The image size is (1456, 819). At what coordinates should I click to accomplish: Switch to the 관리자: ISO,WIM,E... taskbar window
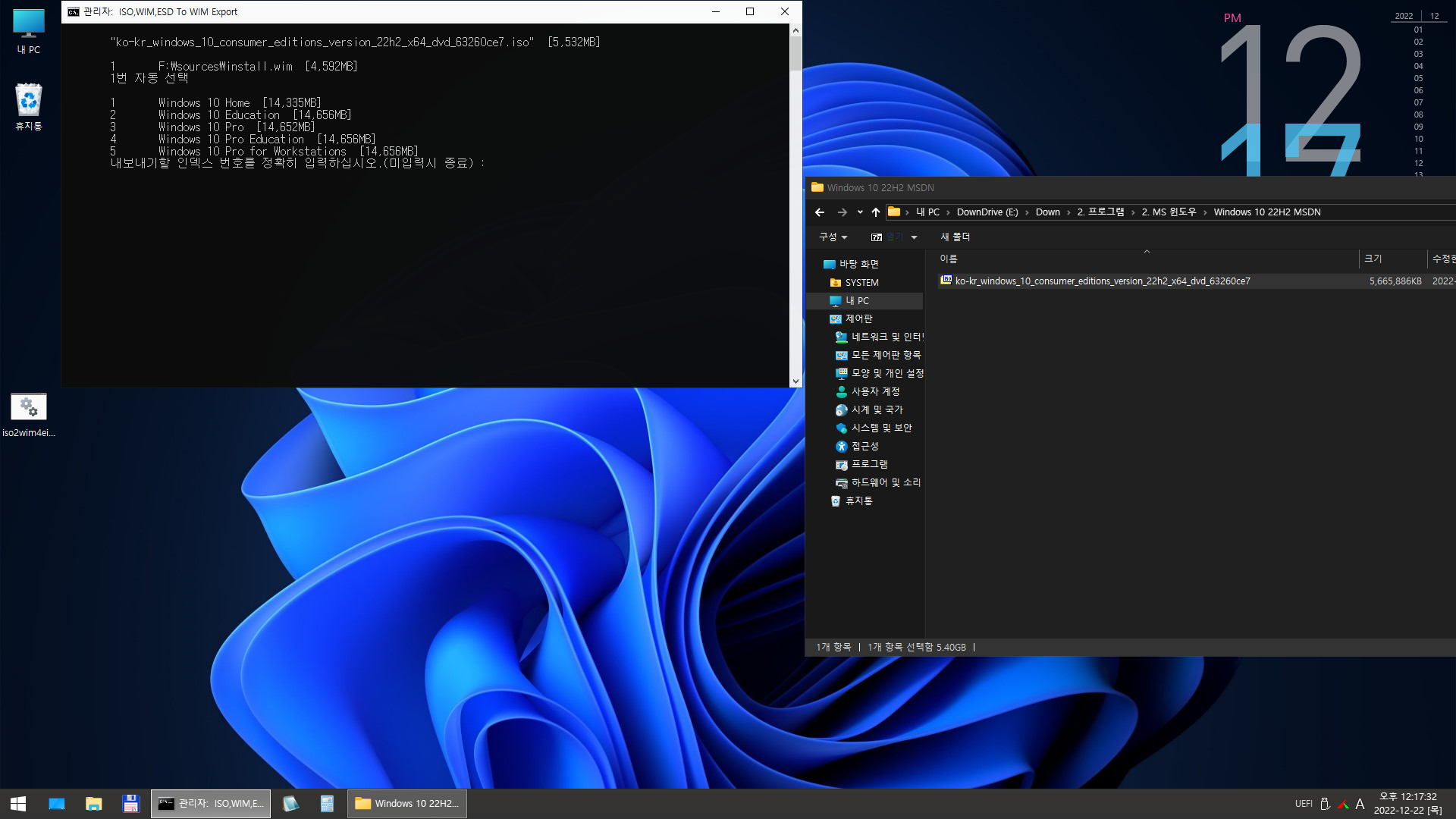point(211,804)
